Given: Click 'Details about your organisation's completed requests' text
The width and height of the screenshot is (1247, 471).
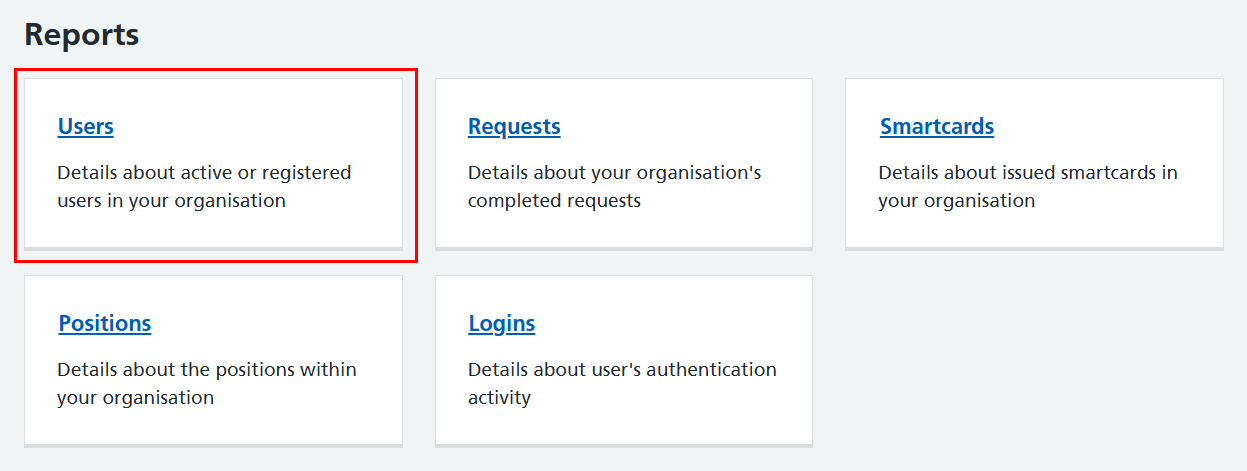Looking at the screenshot, I should (x=615, y=186).
